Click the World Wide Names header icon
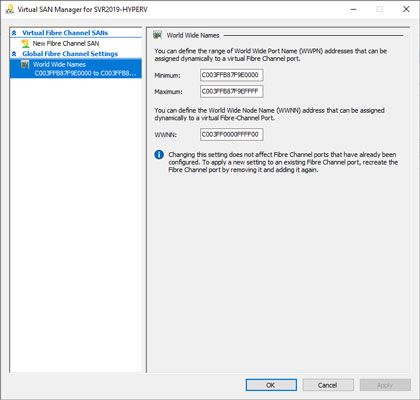The height and width of the screenshot is (400, 420). tap(157, 35)
